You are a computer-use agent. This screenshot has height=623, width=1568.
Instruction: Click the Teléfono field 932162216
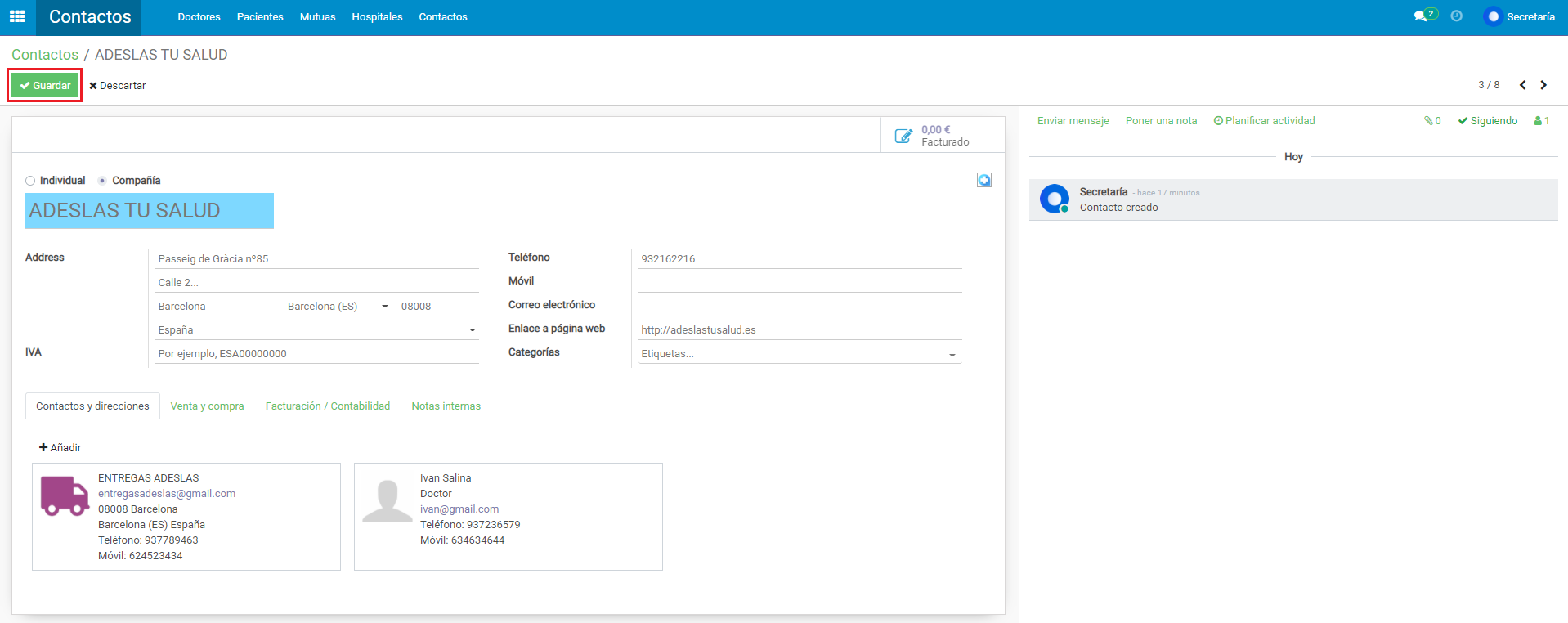(800, 259)
